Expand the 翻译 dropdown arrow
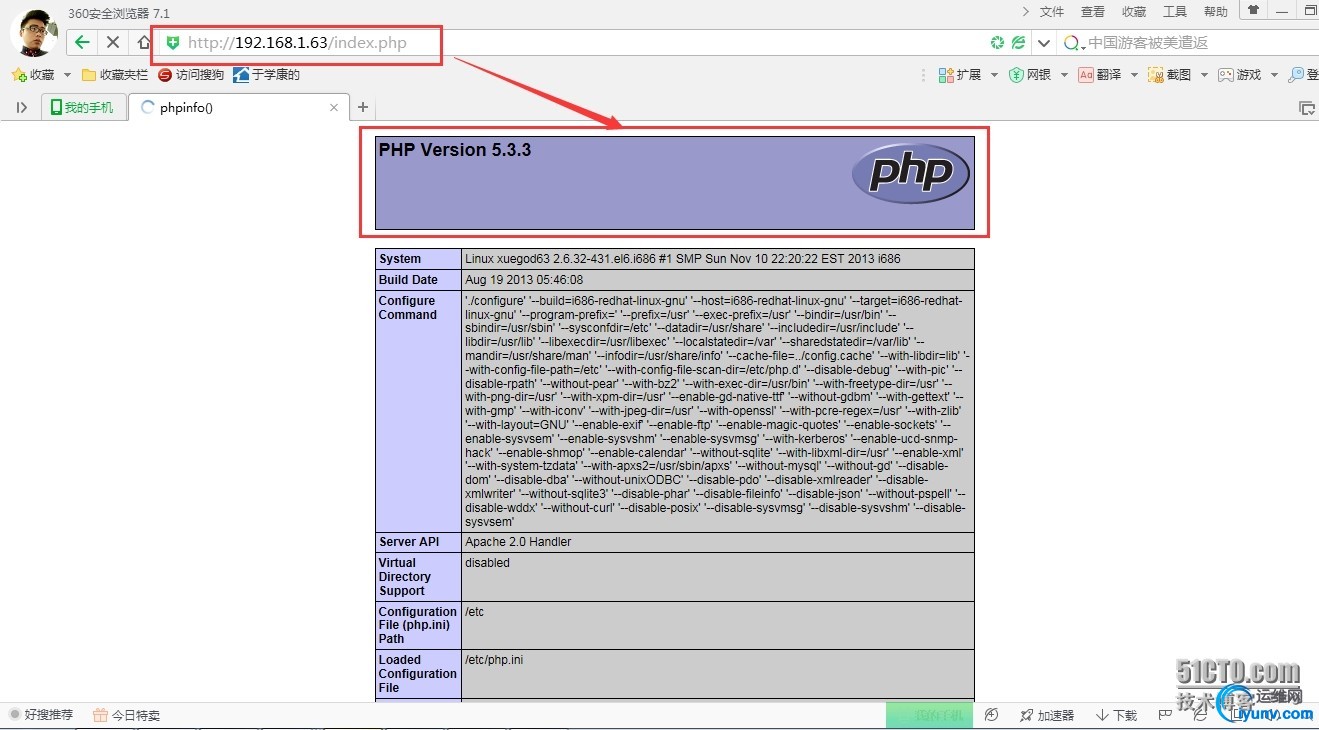The image size is (1319, 730). (1134, 75)
